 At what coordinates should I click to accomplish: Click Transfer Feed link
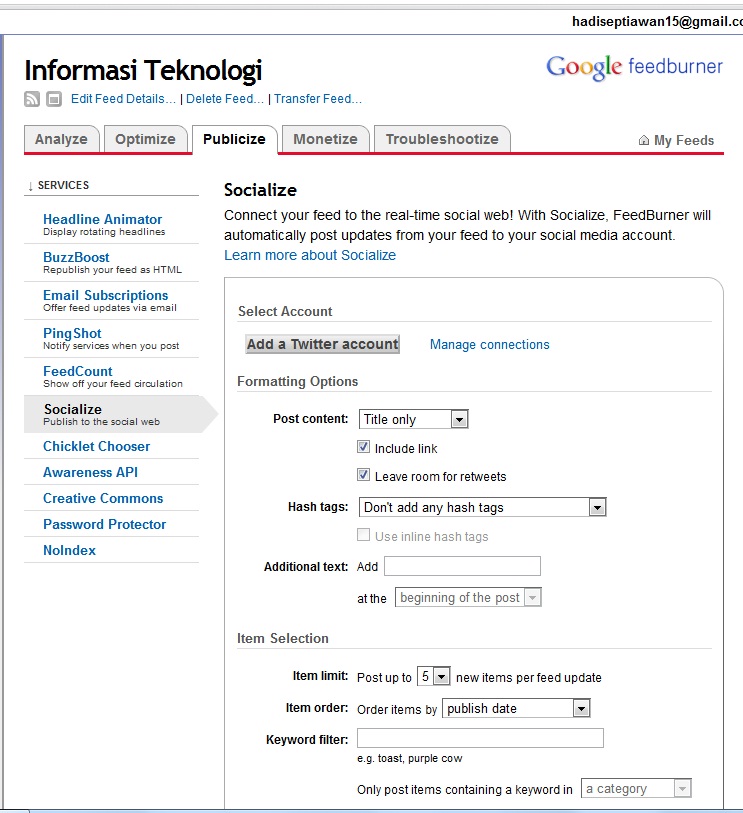318,99
